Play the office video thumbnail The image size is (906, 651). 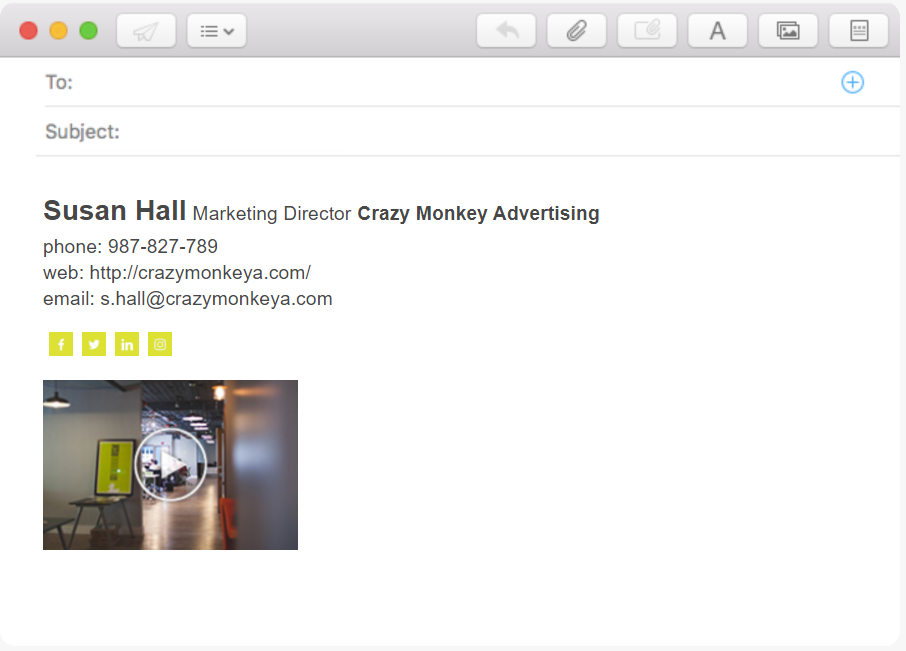(170, 464)
